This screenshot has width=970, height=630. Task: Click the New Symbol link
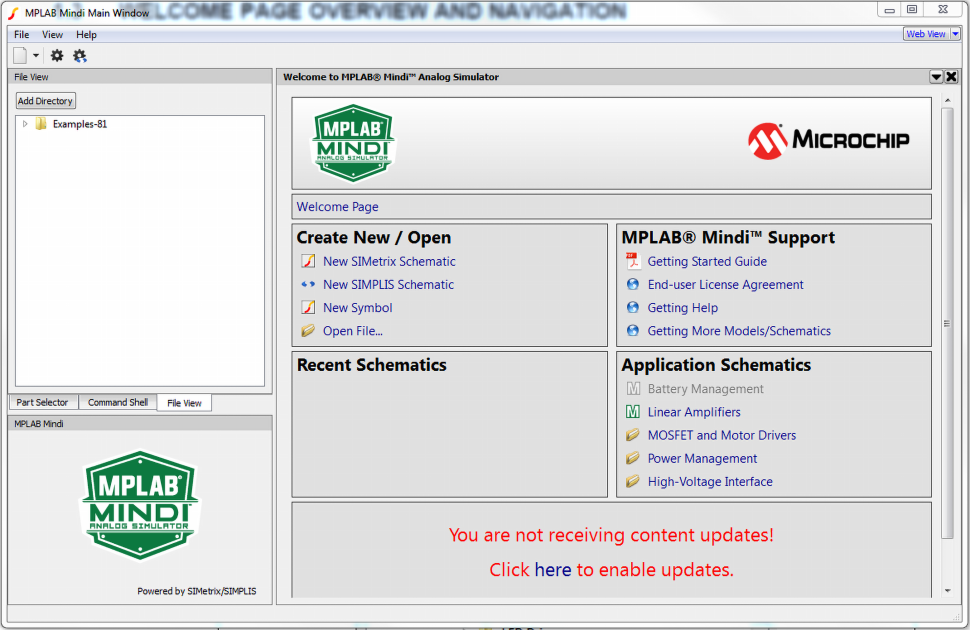point(358,308)
